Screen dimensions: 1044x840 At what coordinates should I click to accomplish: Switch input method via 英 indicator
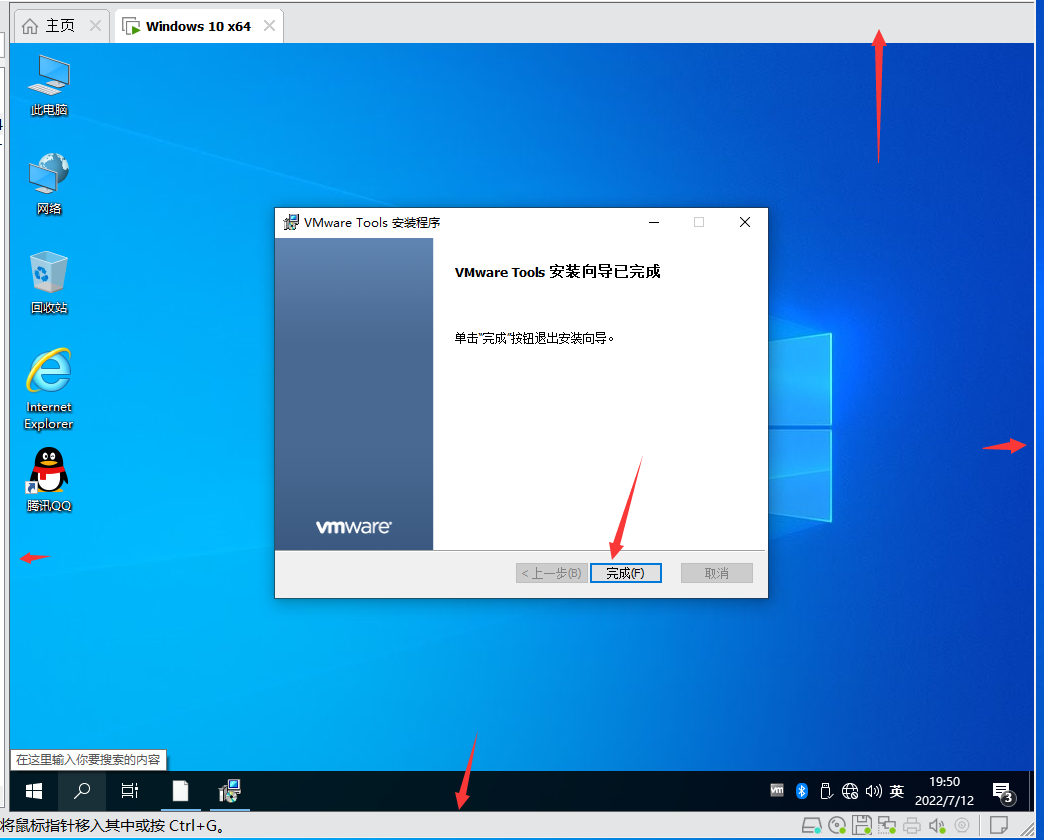point(897,791)
